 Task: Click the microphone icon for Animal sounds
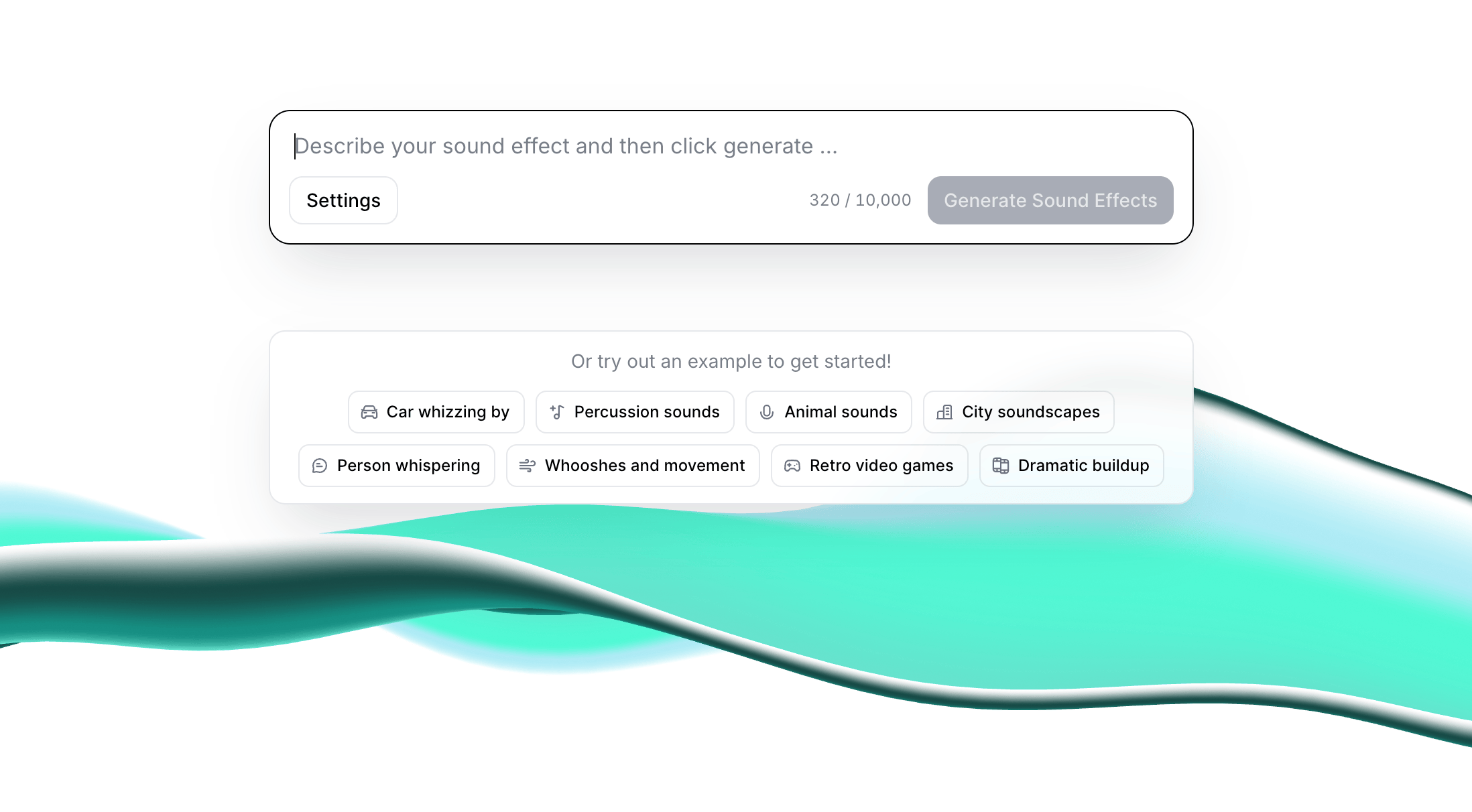[767, 412]
